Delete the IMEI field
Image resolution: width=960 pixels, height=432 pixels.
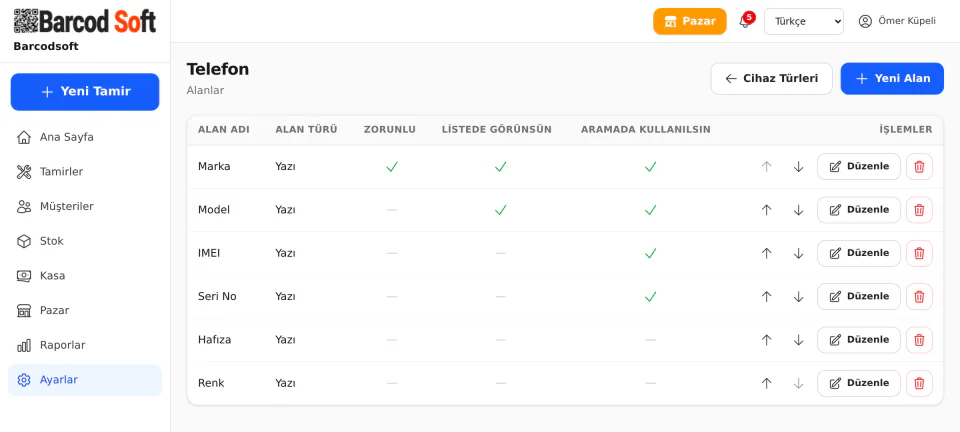[x=919, y=253]
